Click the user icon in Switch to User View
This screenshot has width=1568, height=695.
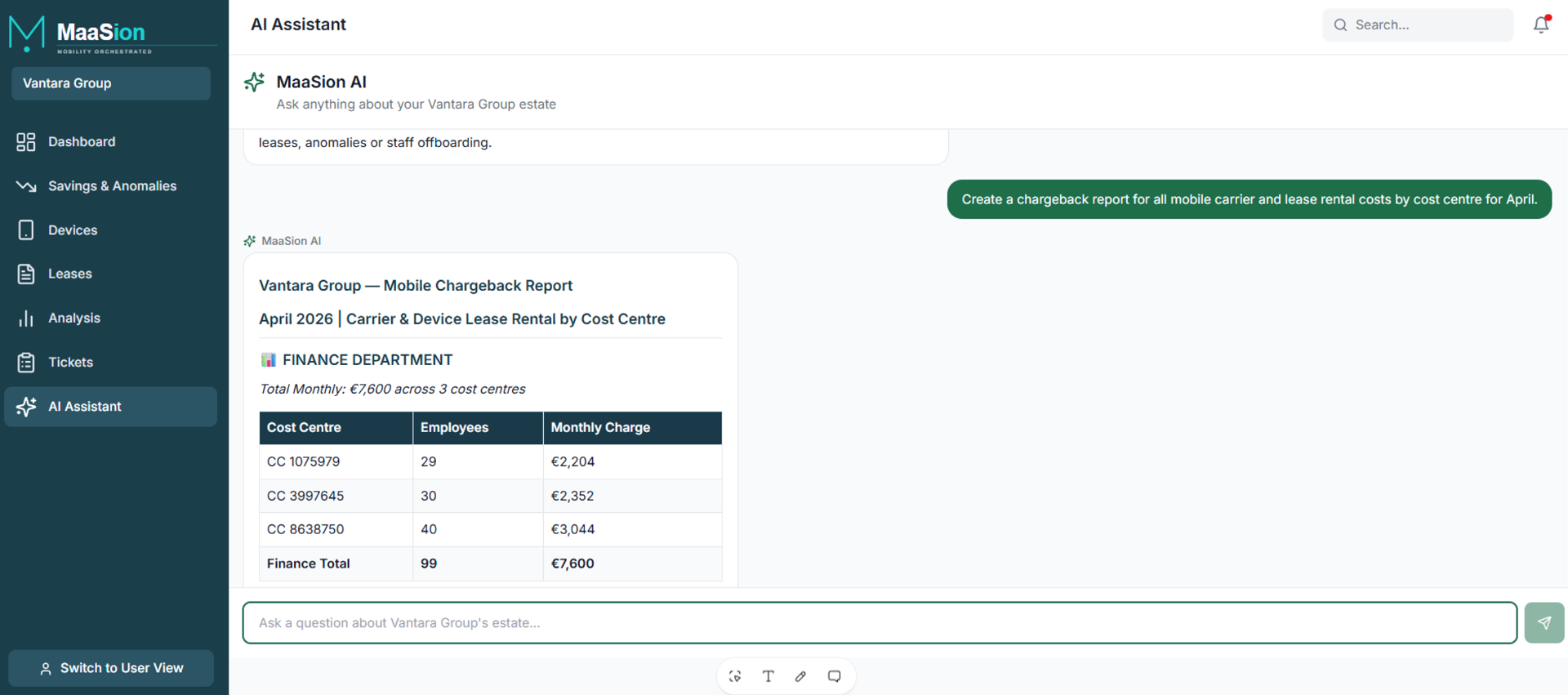46,669
